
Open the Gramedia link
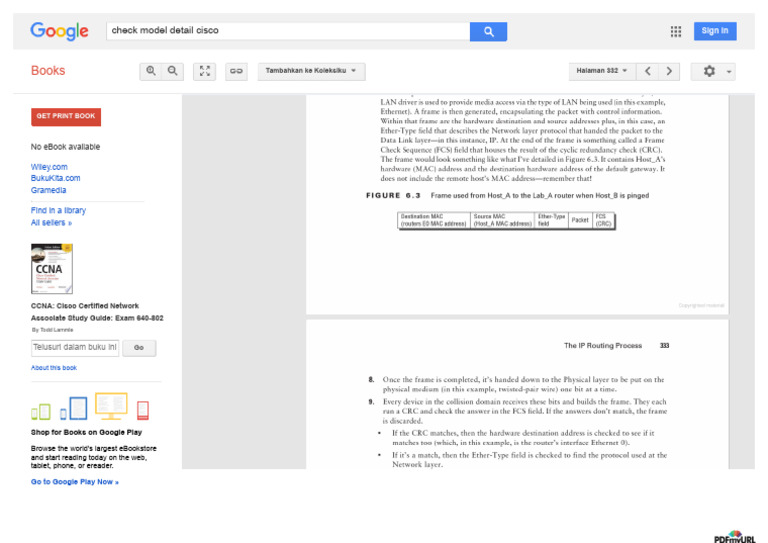tap(48, 190)
